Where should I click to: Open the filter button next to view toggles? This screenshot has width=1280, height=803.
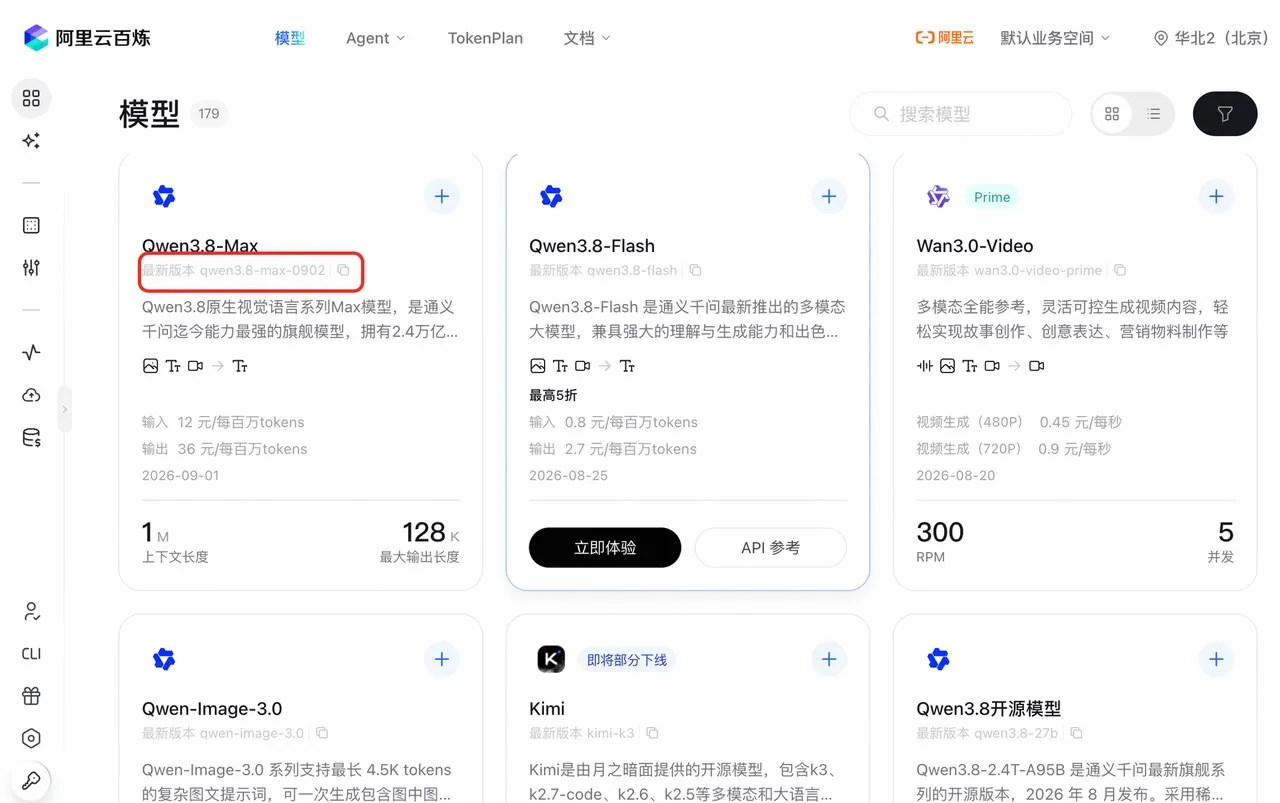point(1225,114)
